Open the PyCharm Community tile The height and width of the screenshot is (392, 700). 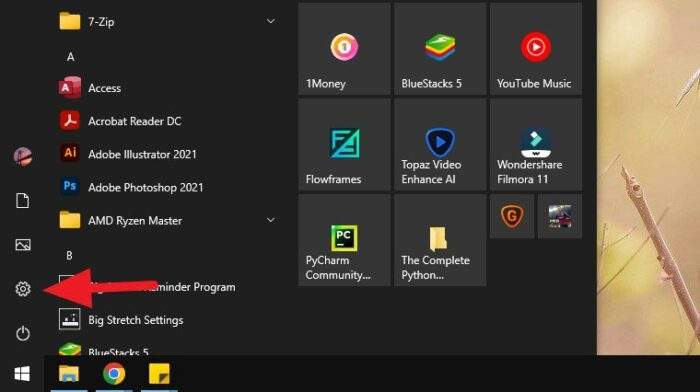tap(344, 240)
